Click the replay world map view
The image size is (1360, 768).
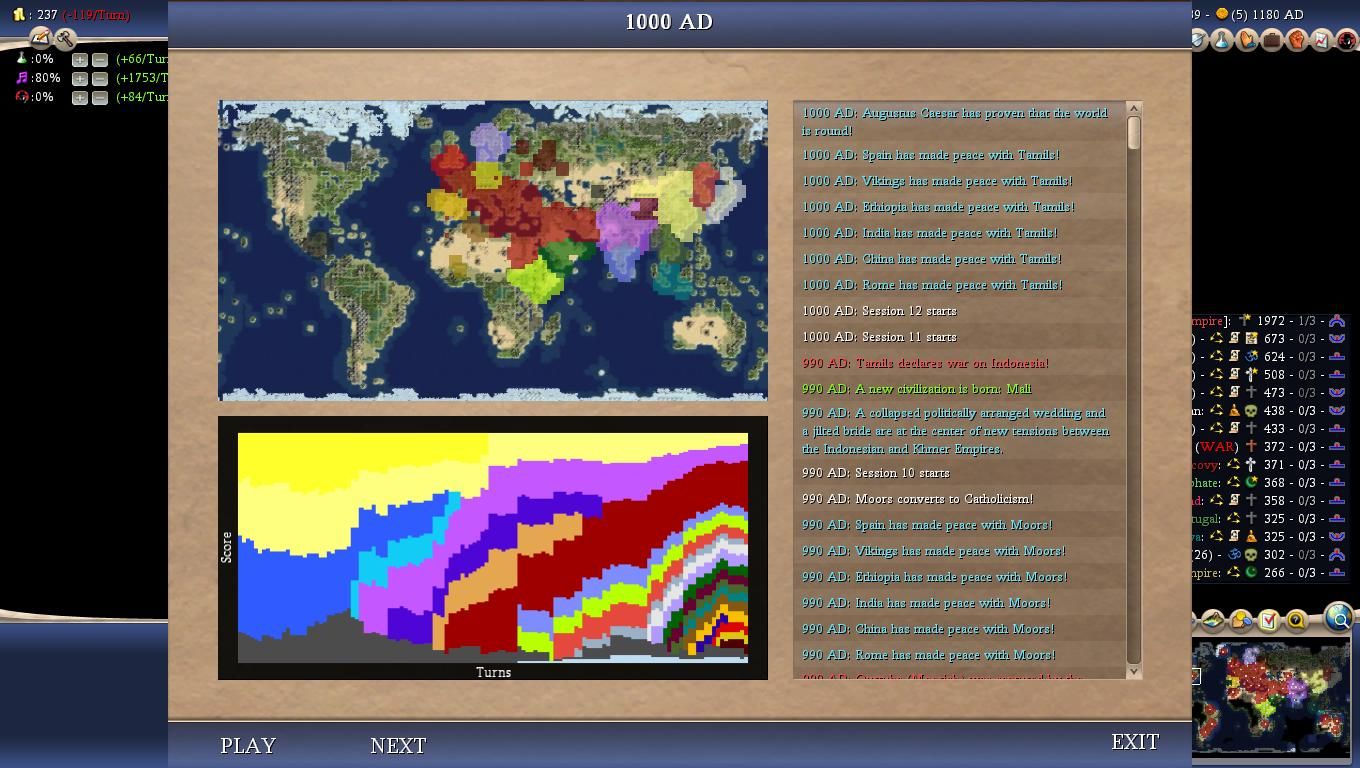point(493,250)
